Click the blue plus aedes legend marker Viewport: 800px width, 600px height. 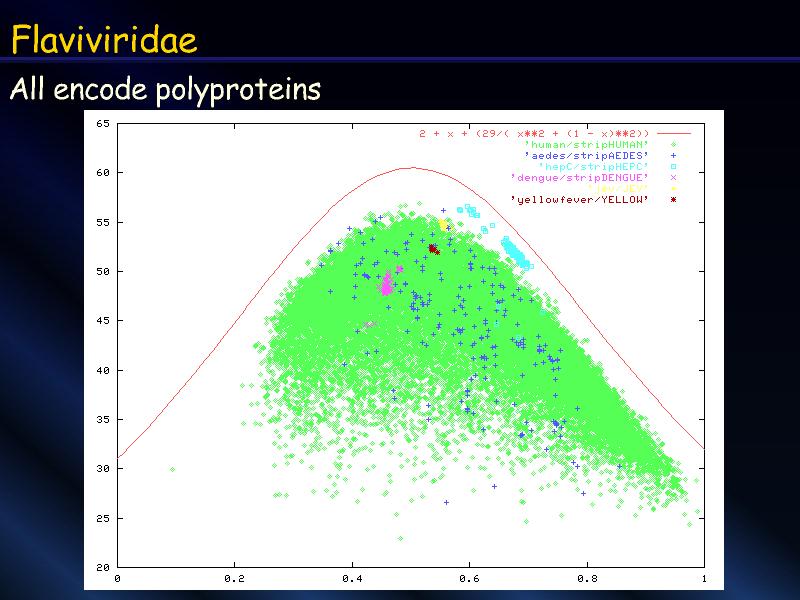coord(674,155)
